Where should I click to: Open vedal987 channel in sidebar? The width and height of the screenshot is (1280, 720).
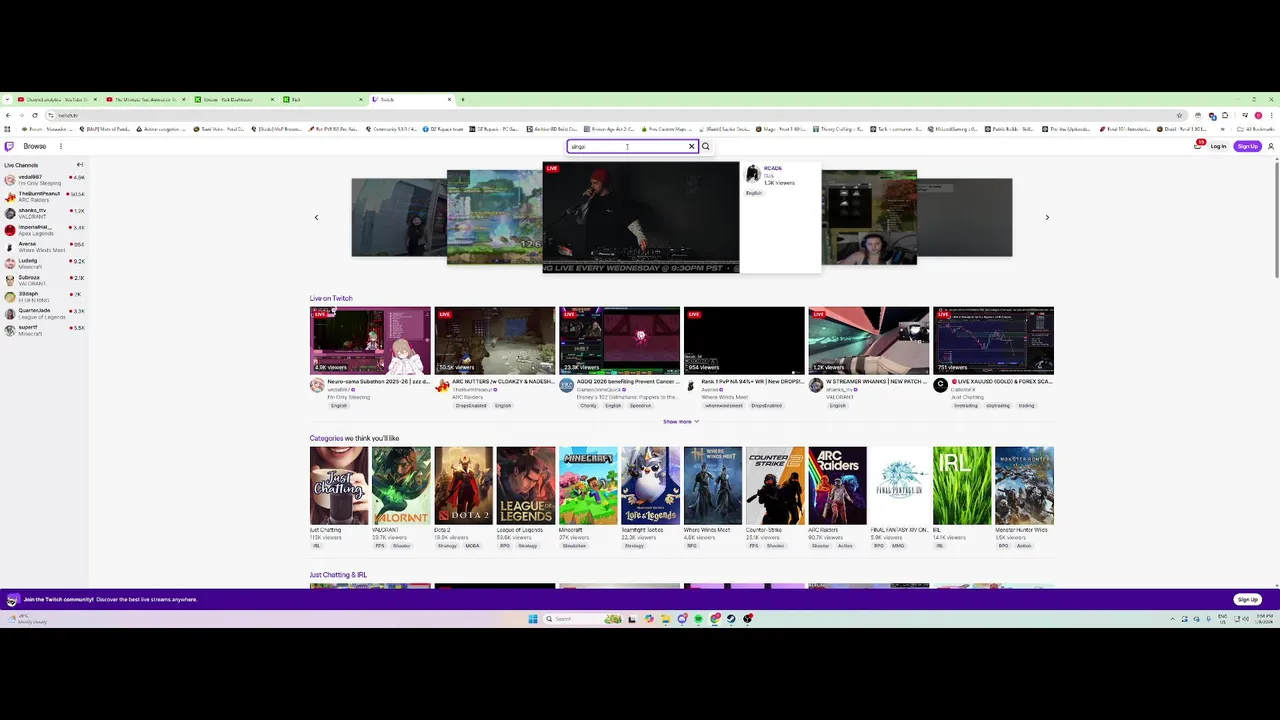tap(44, 180)
